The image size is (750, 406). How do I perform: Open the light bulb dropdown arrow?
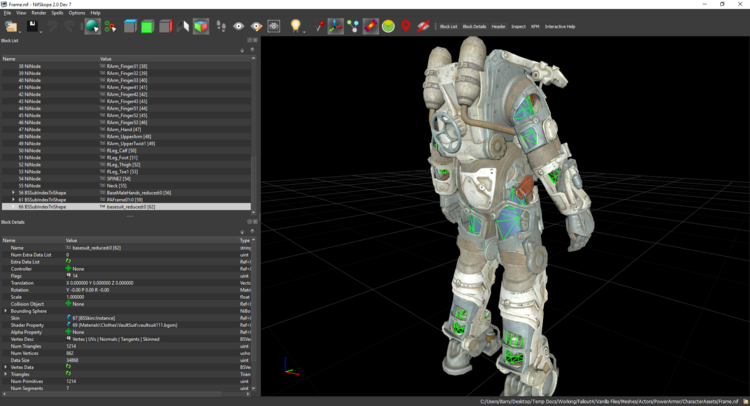tap(304, 31)
